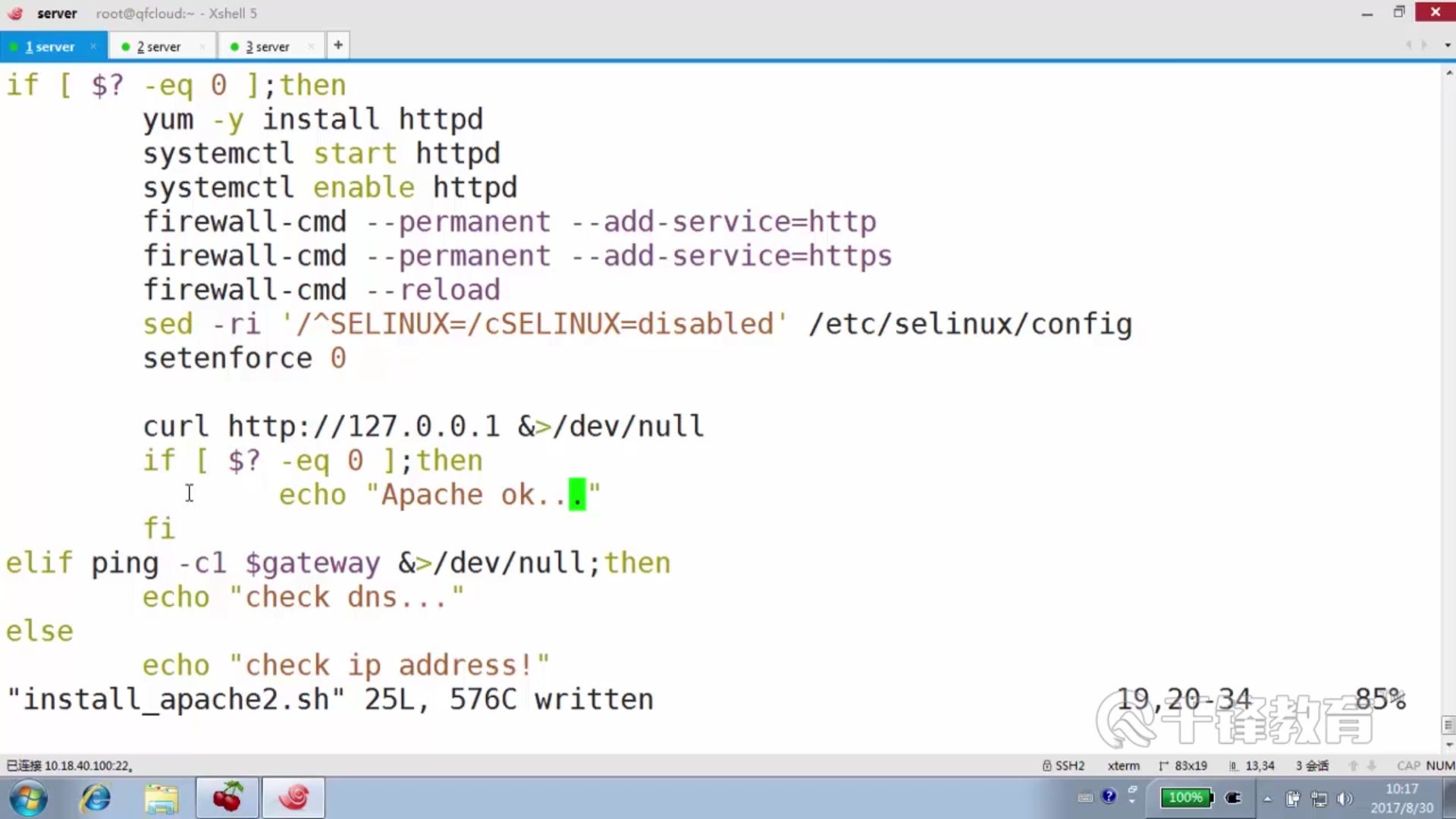Click the sed SELINUX=disabled line
The height and width of the screenshot is (819, 1456).
(x=638, y=325)
